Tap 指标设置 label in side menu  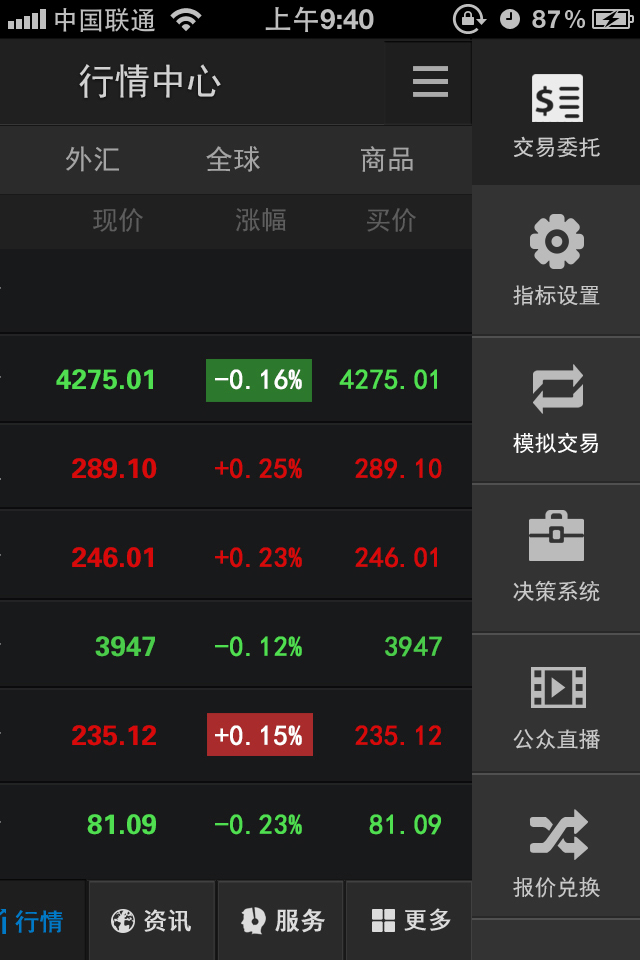pos(557,296)
